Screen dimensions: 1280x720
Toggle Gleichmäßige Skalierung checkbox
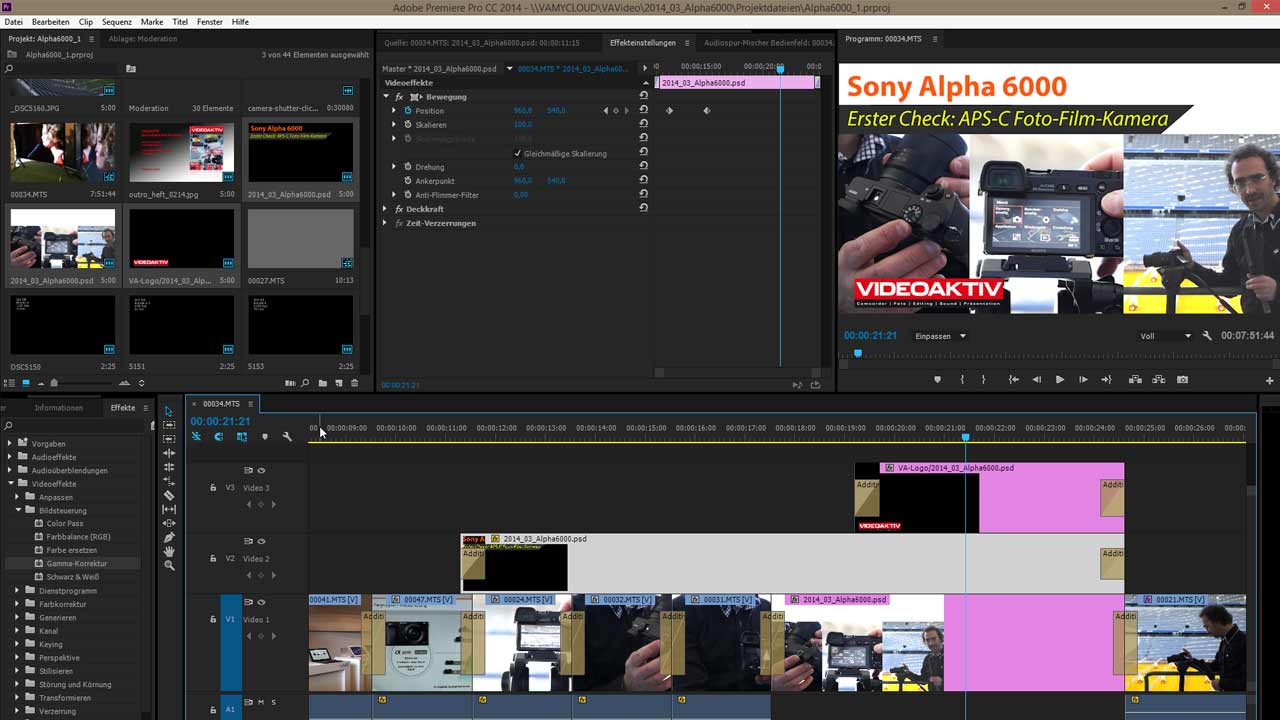(x=517, y=153)
